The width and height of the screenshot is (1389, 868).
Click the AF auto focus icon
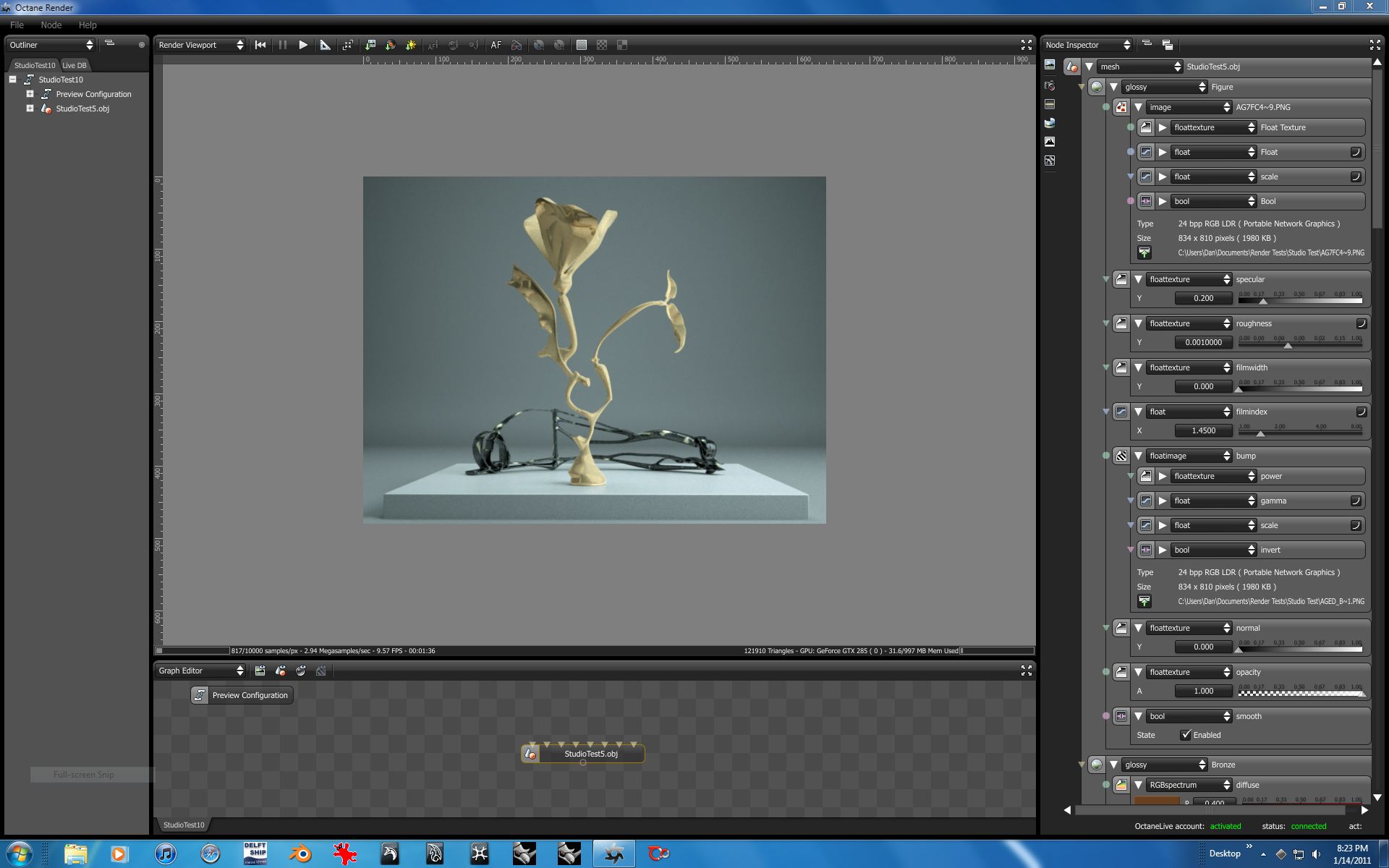point(496,45)
